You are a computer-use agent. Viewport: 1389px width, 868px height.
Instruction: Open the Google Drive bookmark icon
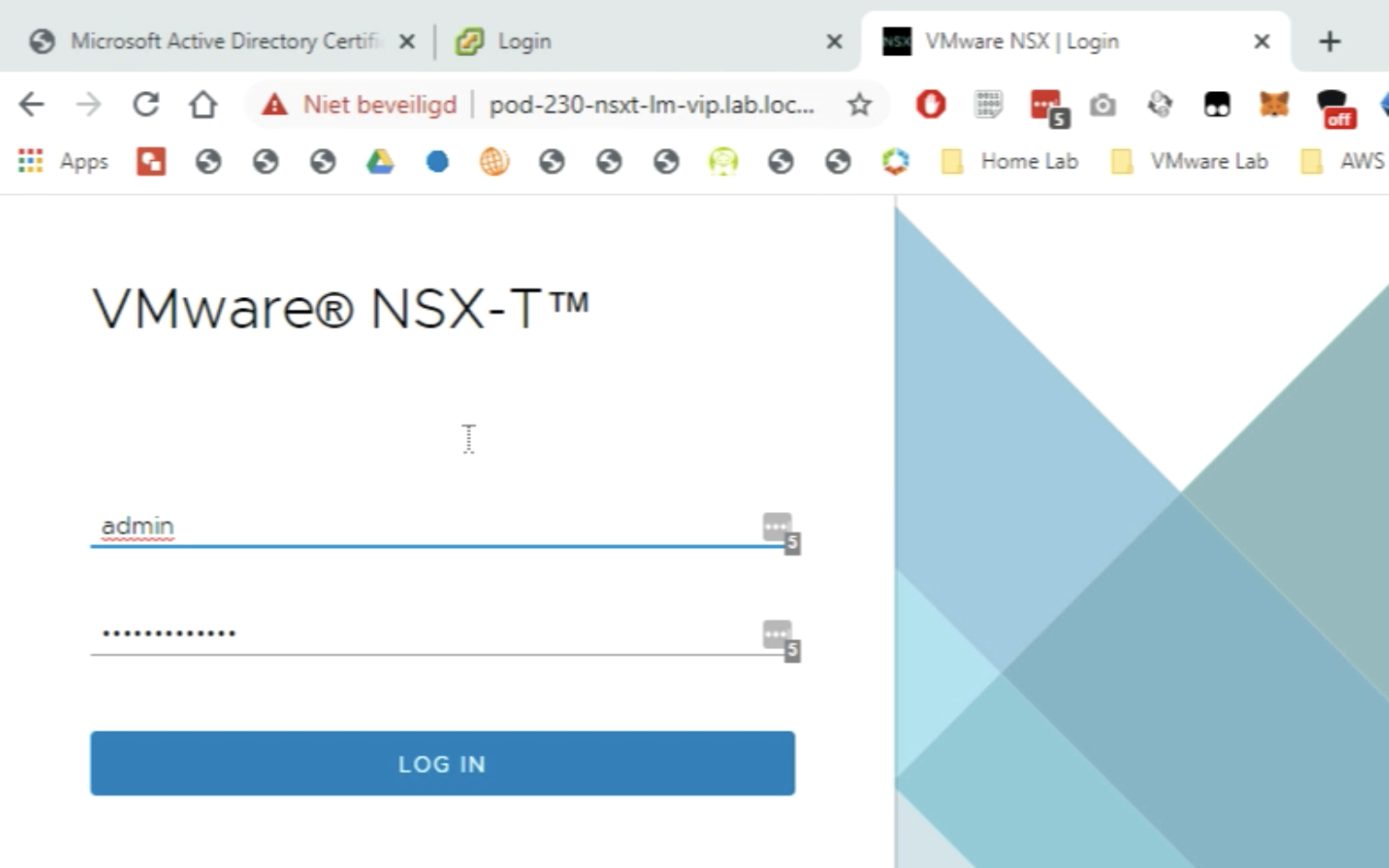[x=379, y=162]
